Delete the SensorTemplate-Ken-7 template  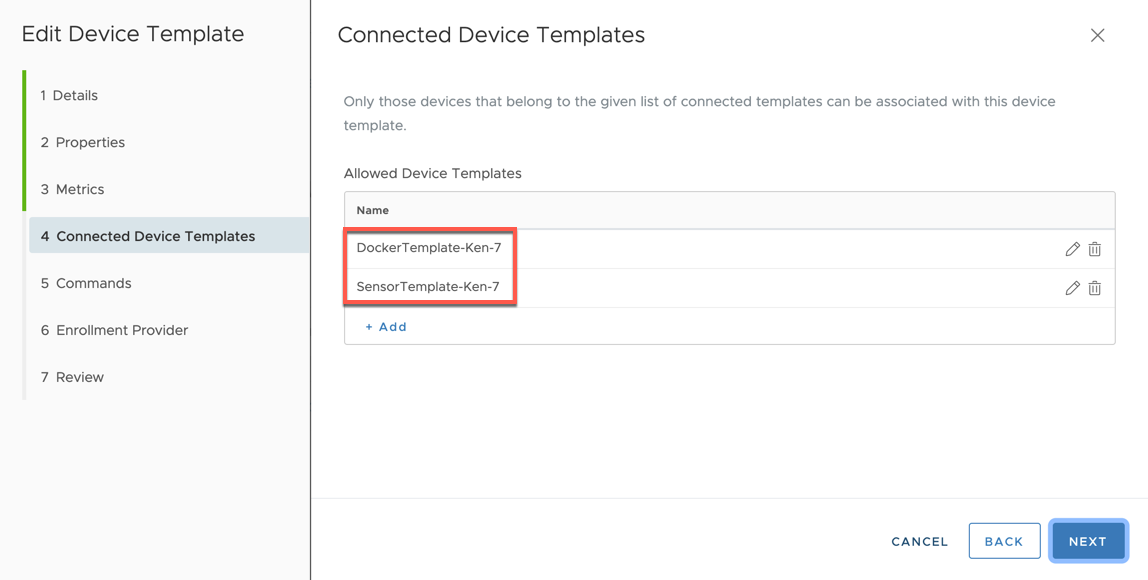click(x=1095, y=288)
